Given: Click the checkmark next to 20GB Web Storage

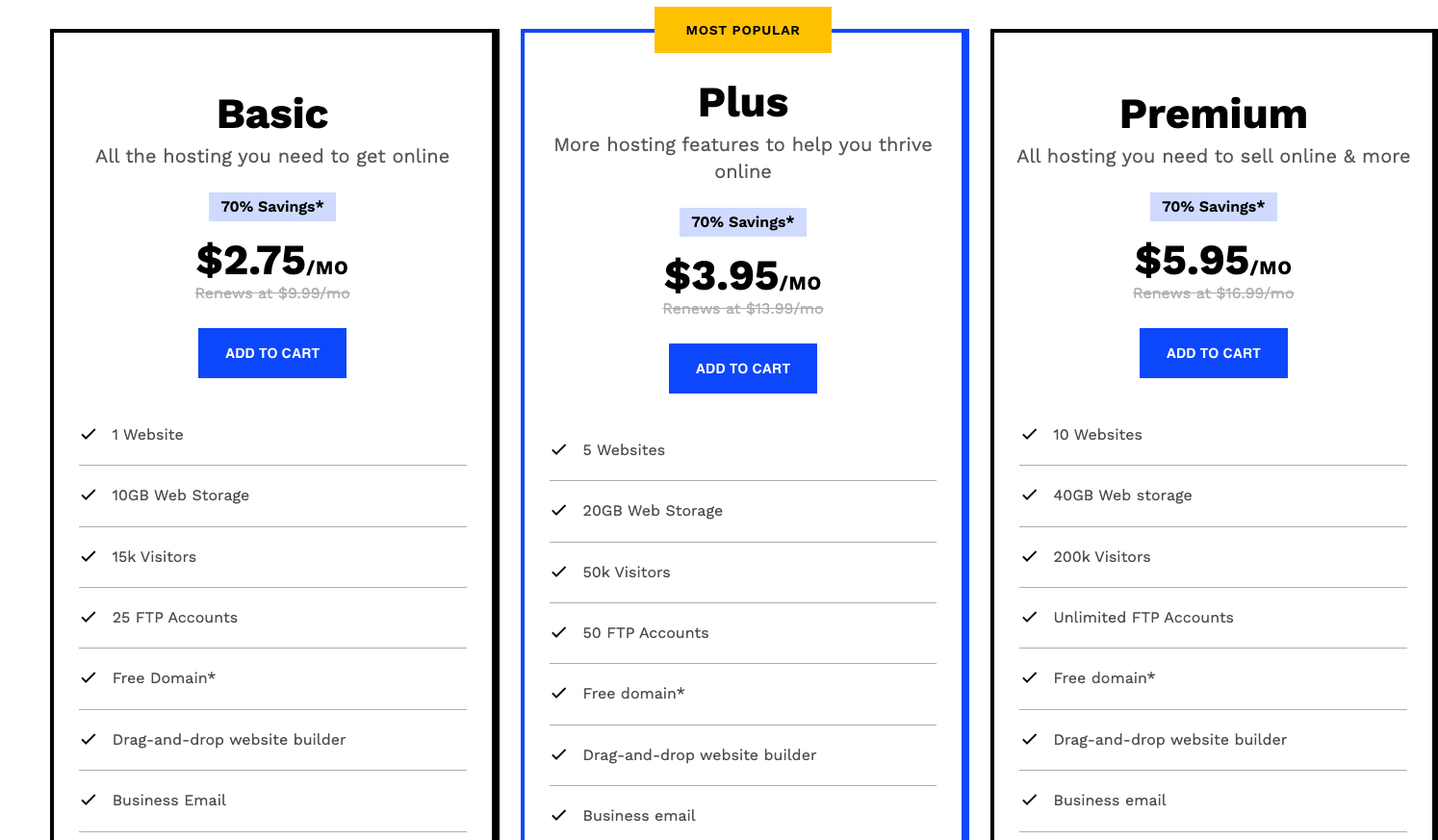Looking at the screenshot, I should [559, 510].
